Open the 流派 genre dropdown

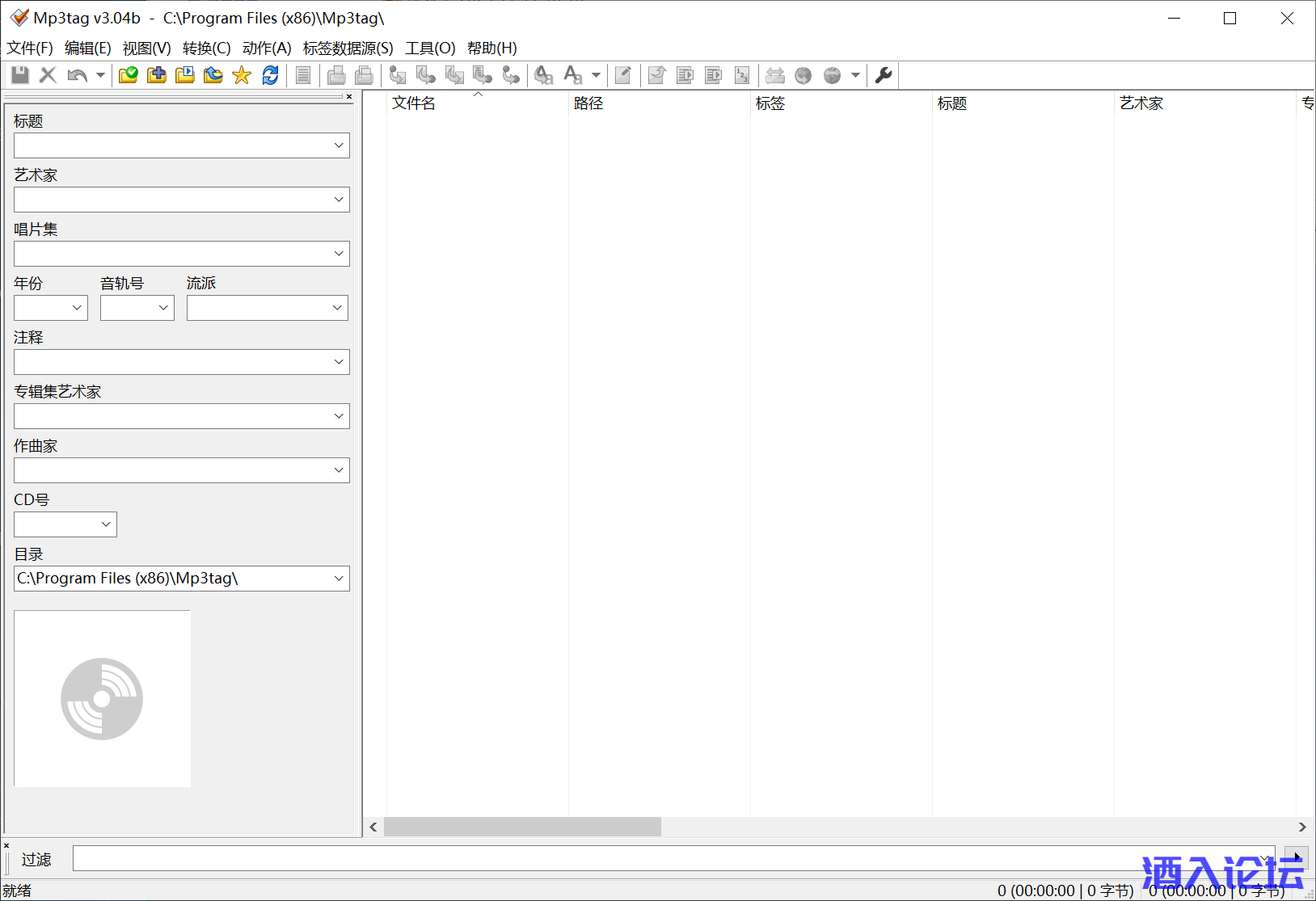click(x=337, y=308)
